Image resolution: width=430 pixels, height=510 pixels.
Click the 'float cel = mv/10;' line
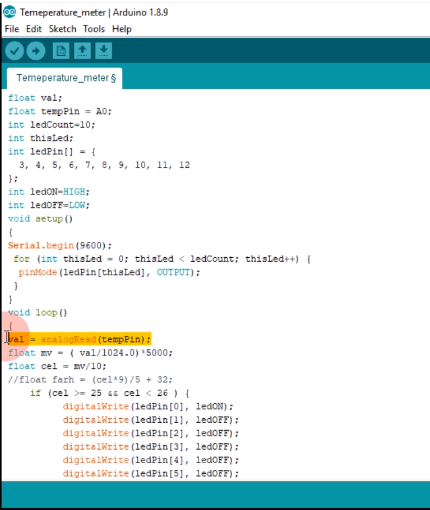57,366
